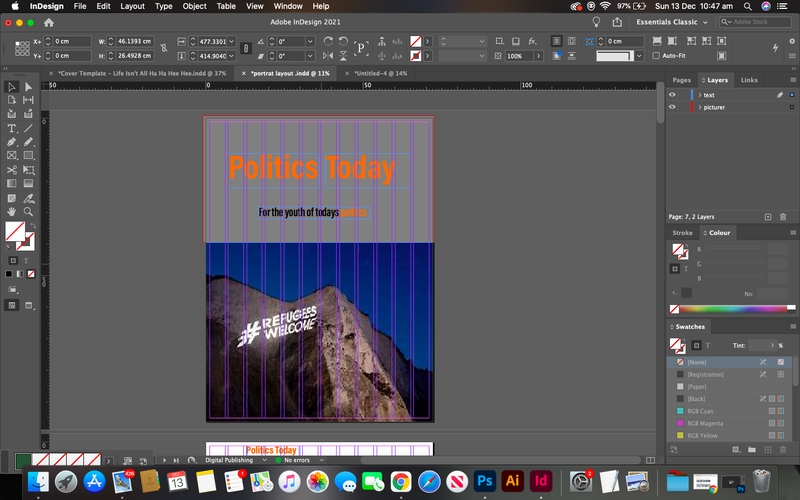Open Illustrator from the Dock
The width and height of the screenshot is (800, 500).
click(x=513, y=481)
